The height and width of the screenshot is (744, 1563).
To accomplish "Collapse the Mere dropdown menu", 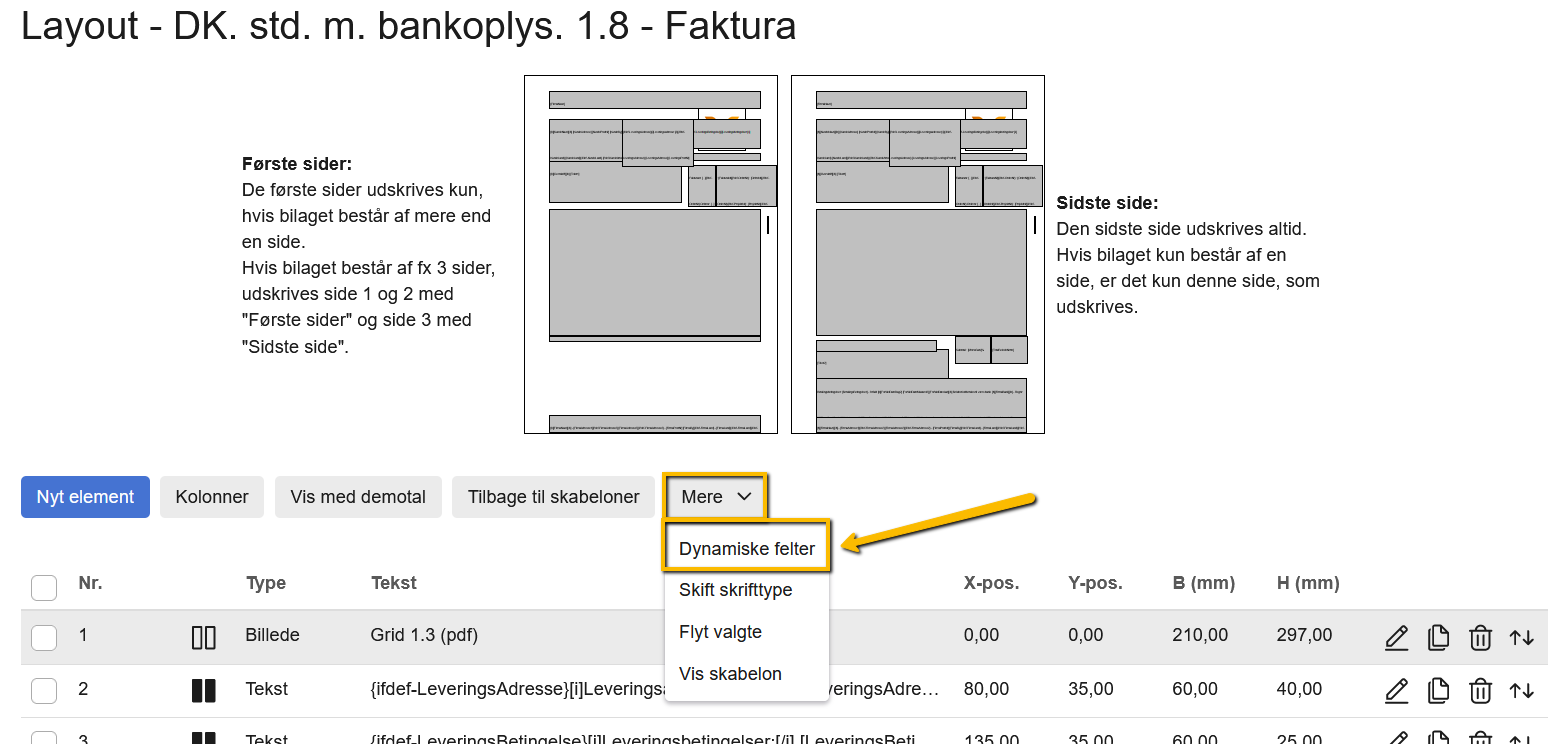I will tap(716, 497).
